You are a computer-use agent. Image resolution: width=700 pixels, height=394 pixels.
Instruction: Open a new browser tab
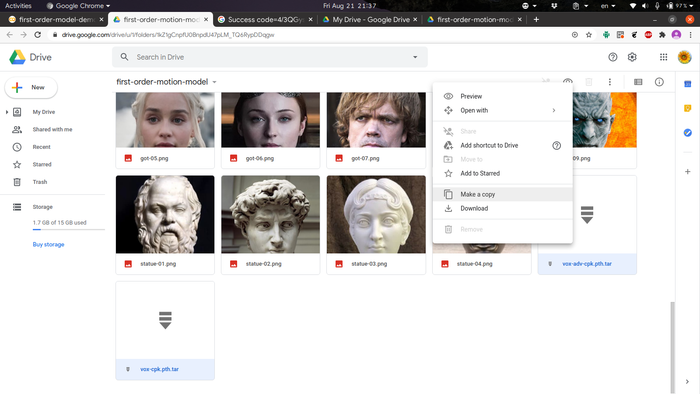[536, 20]
